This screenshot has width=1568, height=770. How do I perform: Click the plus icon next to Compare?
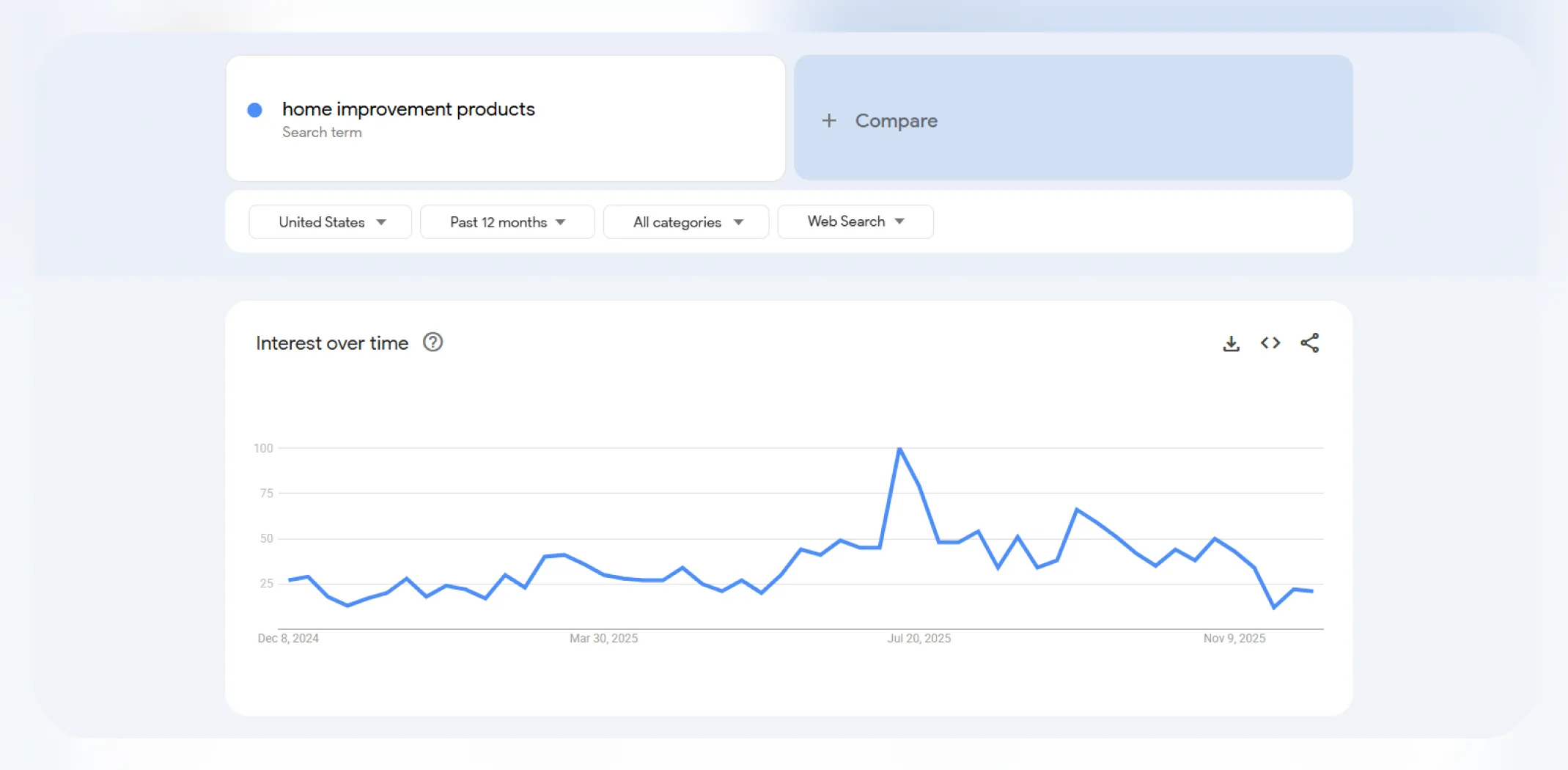click(829, 120)
